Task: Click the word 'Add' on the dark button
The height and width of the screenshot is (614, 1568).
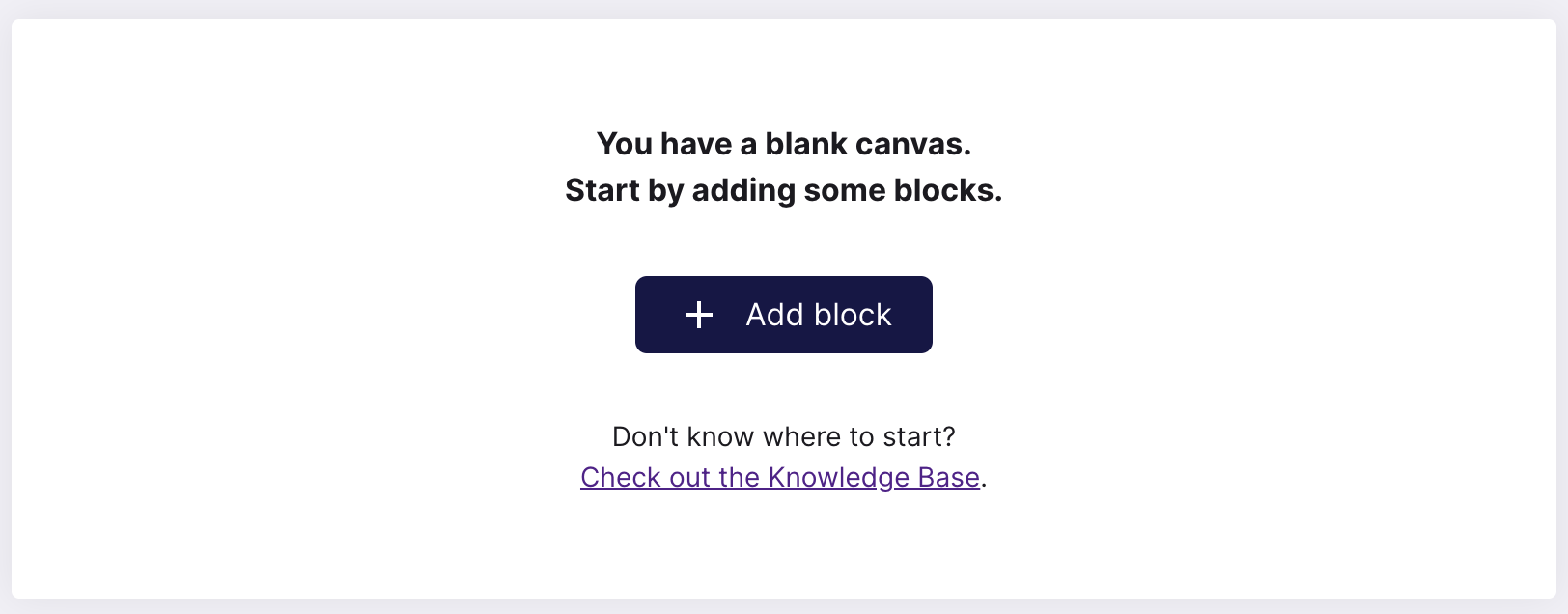Action: click(x=775, y=315)
